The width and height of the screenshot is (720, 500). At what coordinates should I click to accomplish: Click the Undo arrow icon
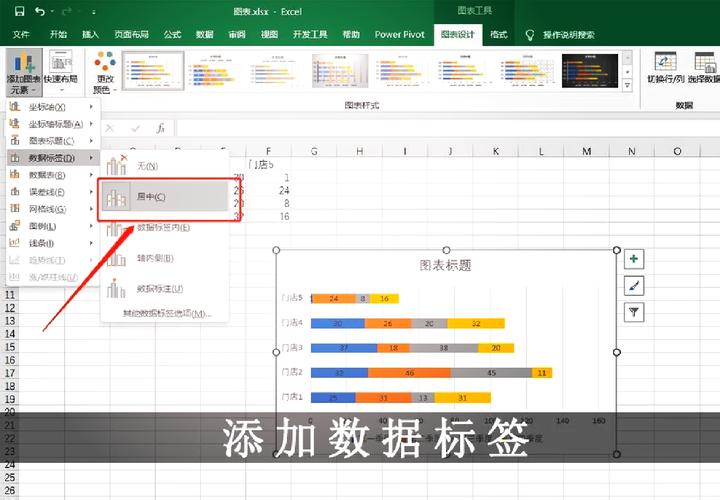[38, 11]
